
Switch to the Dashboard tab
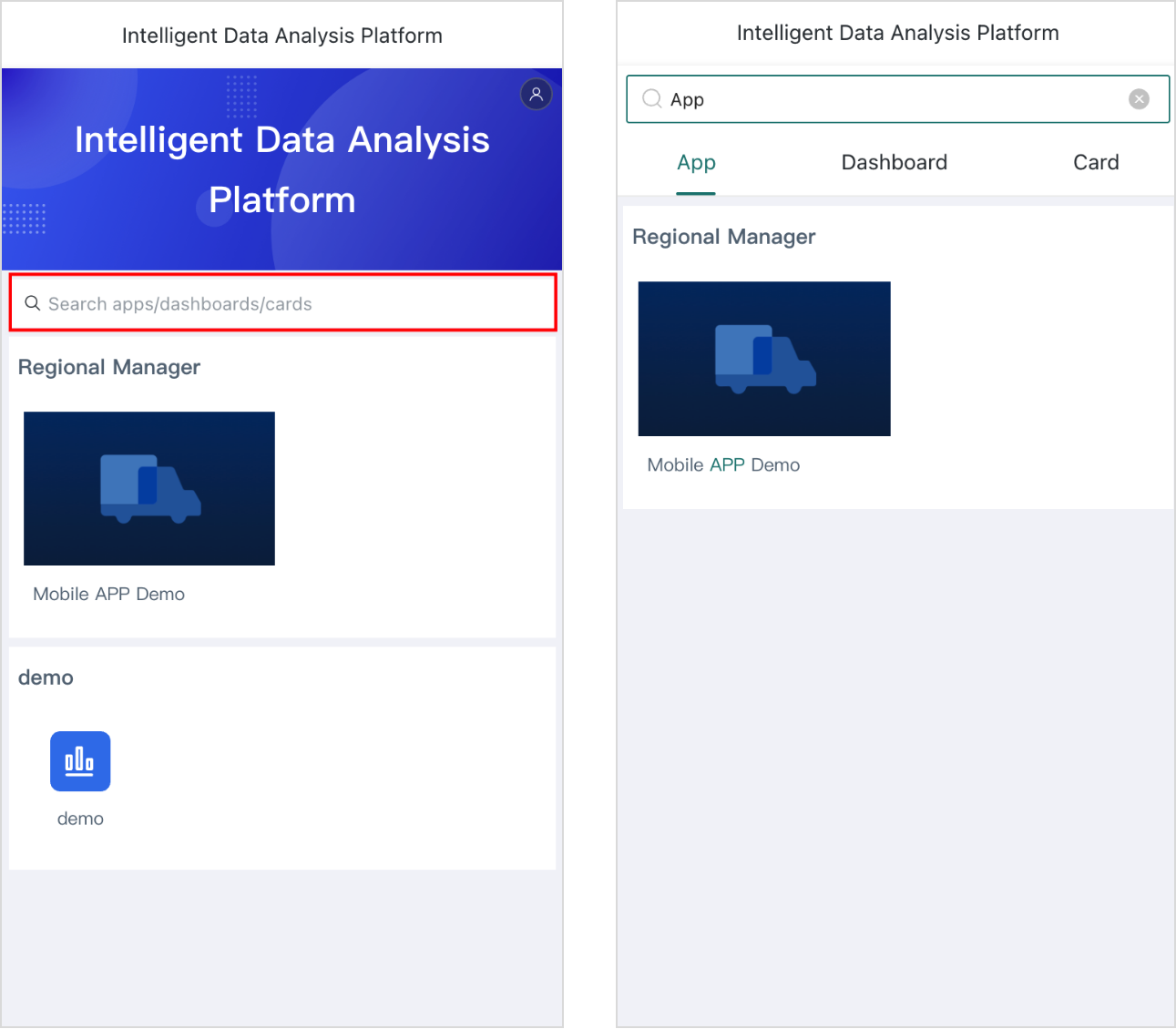[895, 162]
